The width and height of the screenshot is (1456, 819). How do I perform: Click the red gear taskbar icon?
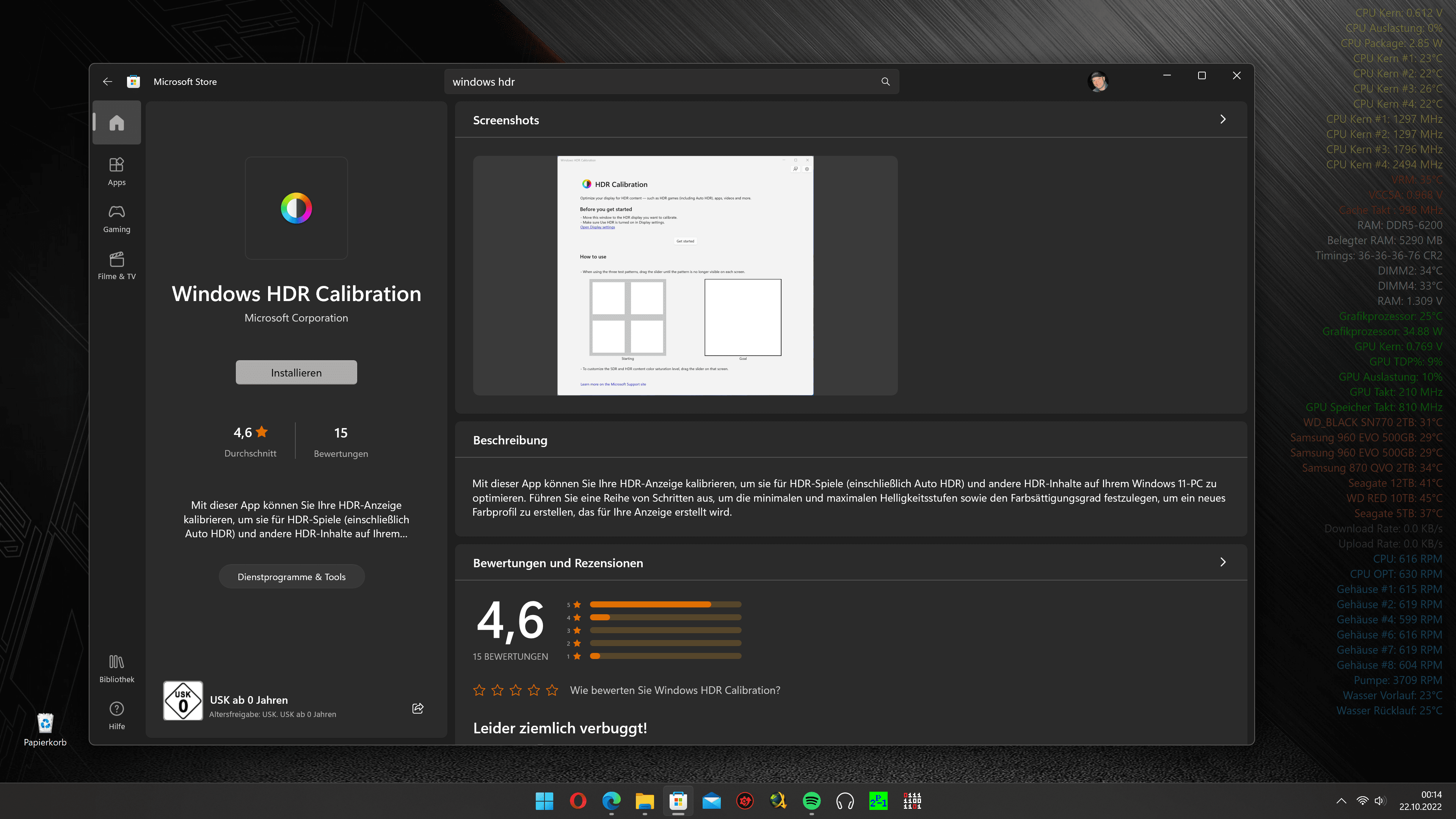745,801
